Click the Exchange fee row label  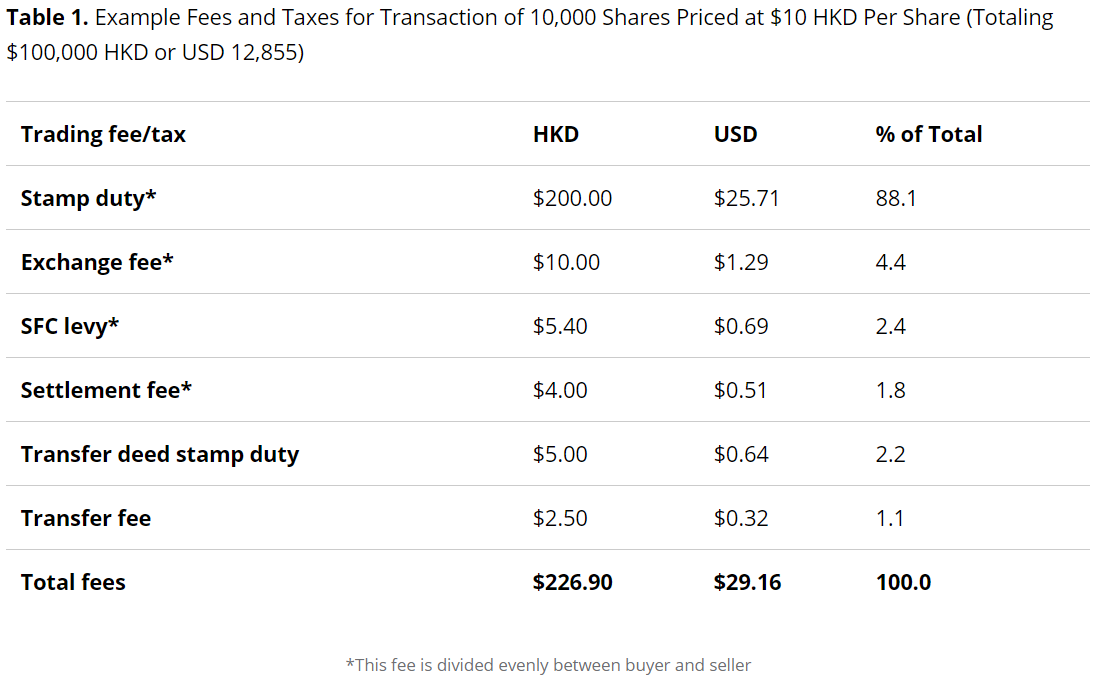click(x=97, y=262)
